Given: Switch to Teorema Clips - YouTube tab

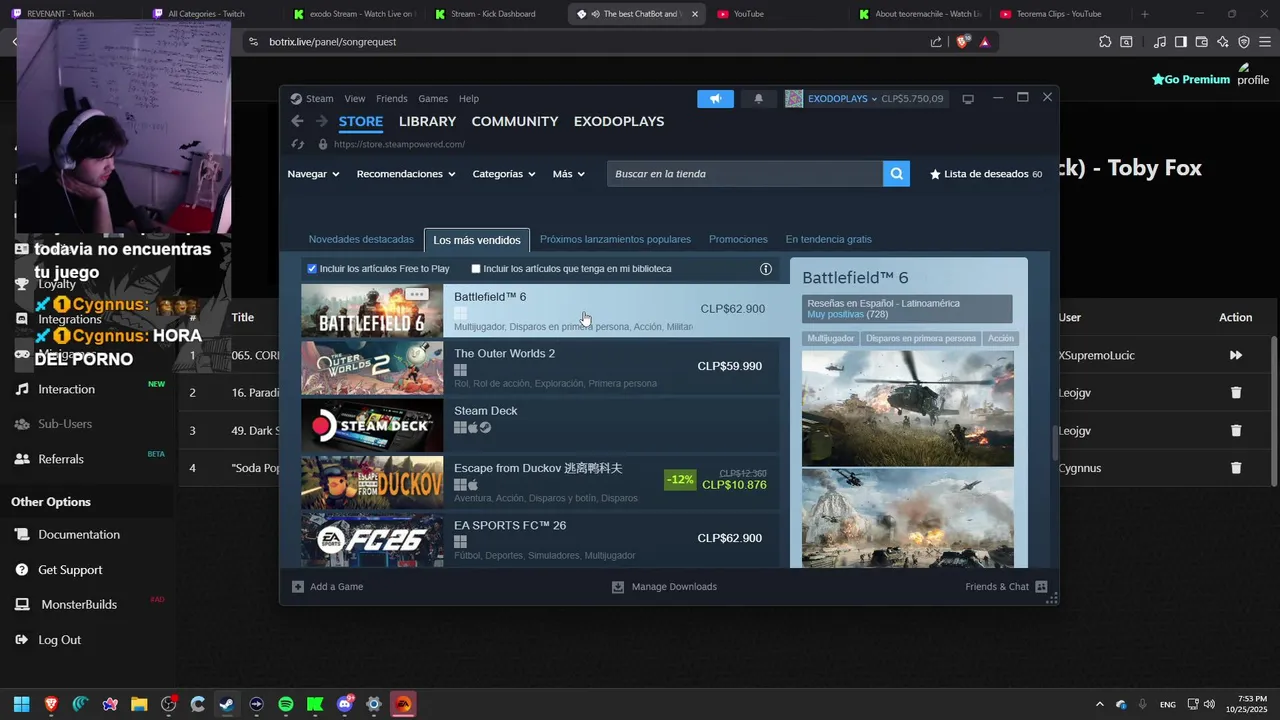Looking at the screenshot, I should point(1058,14).
